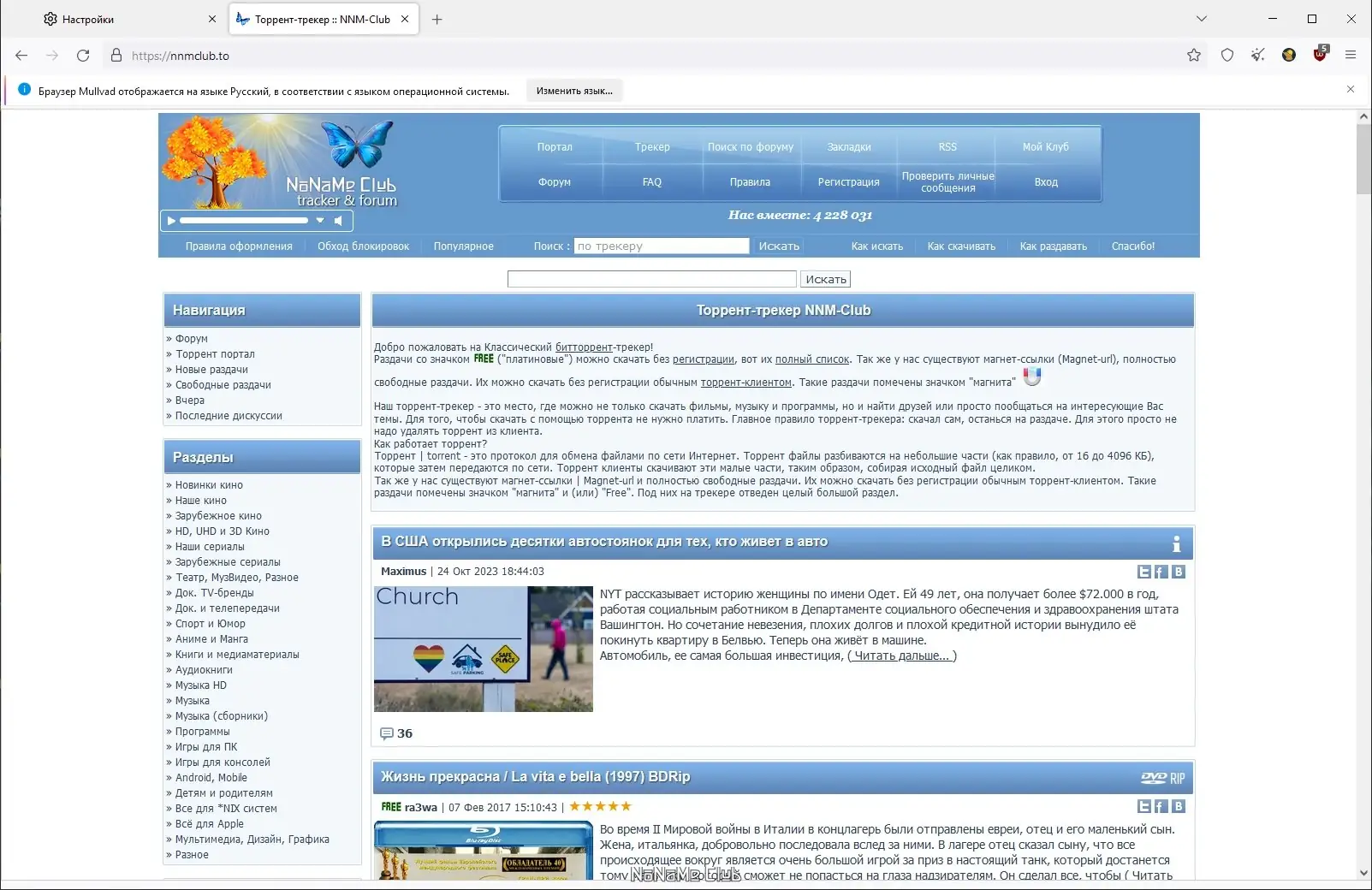1372x890 pixels.
Task: Share La vita e bella post on VK
Action: (x=1179, y=806)
